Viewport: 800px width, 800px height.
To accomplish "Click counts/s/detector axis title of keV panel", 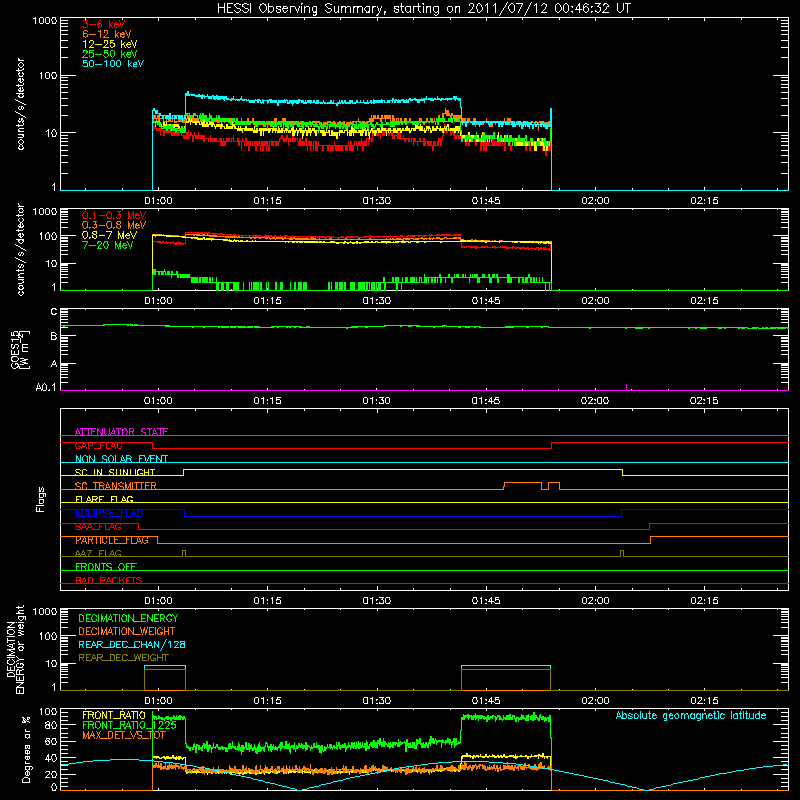I will click(20, 104).
